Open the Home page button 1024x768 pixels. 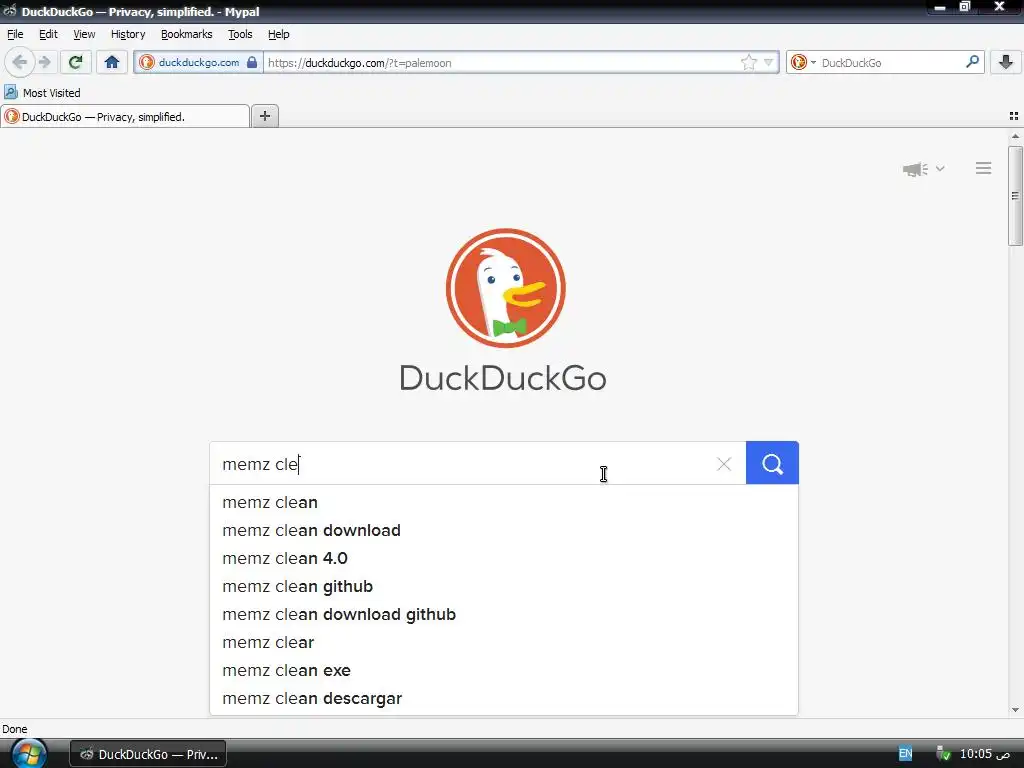click(112, 63)
